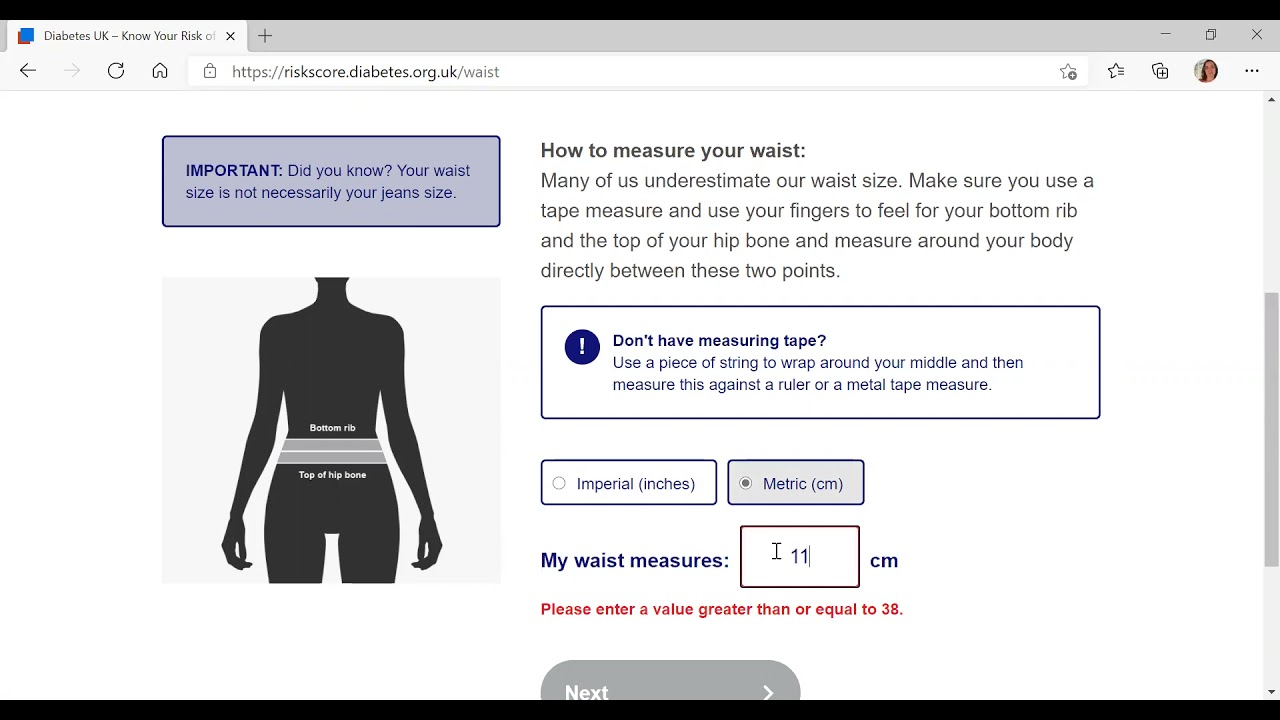The image size is (1280, 720).
Task: Click the 'Bottom rib' diagram label
Action: (x=333, y=428)
